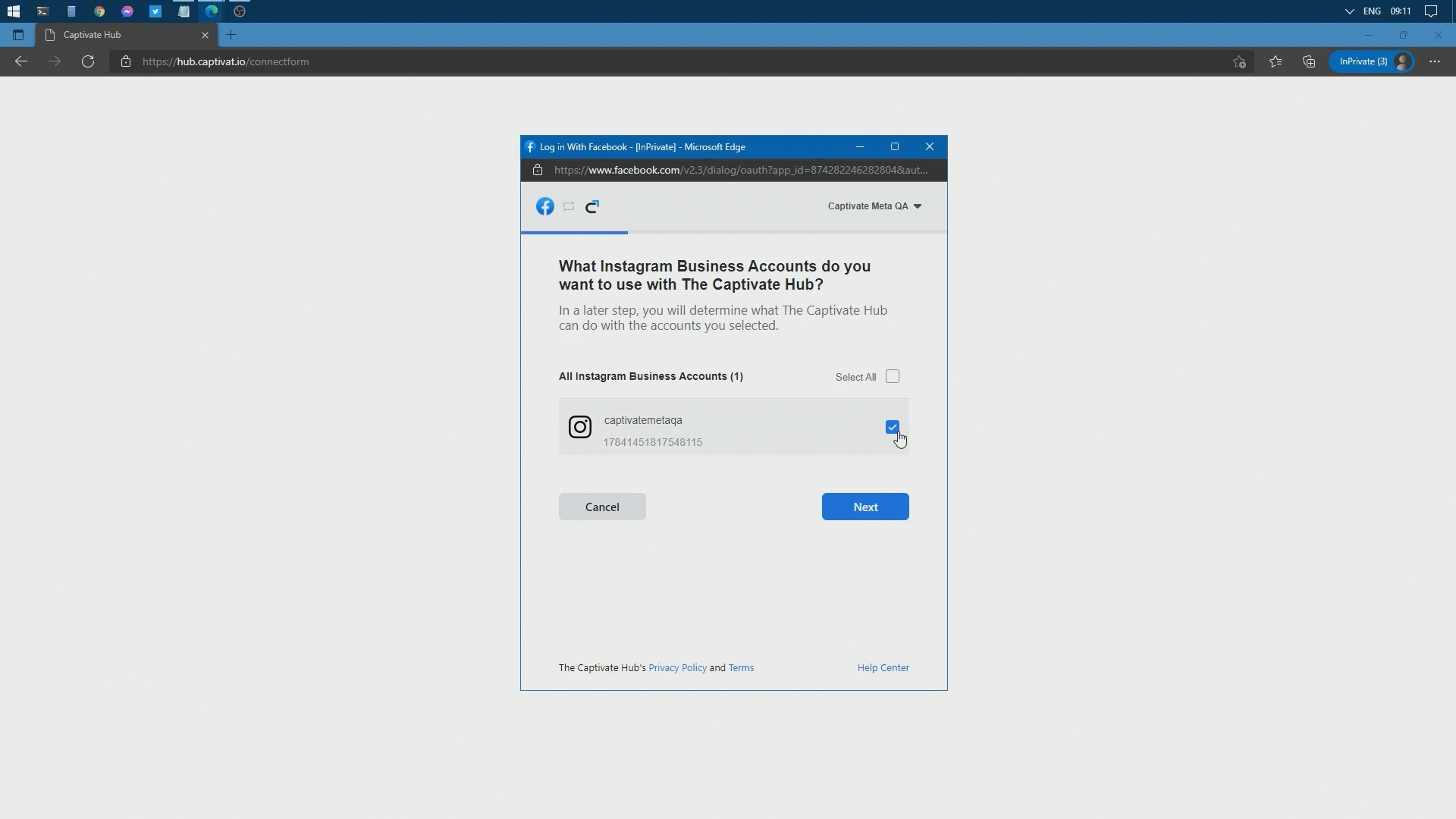Expand the system tray hidden icons chevron
This screenshot has width=1456, height=819.
click(1349, 11)
